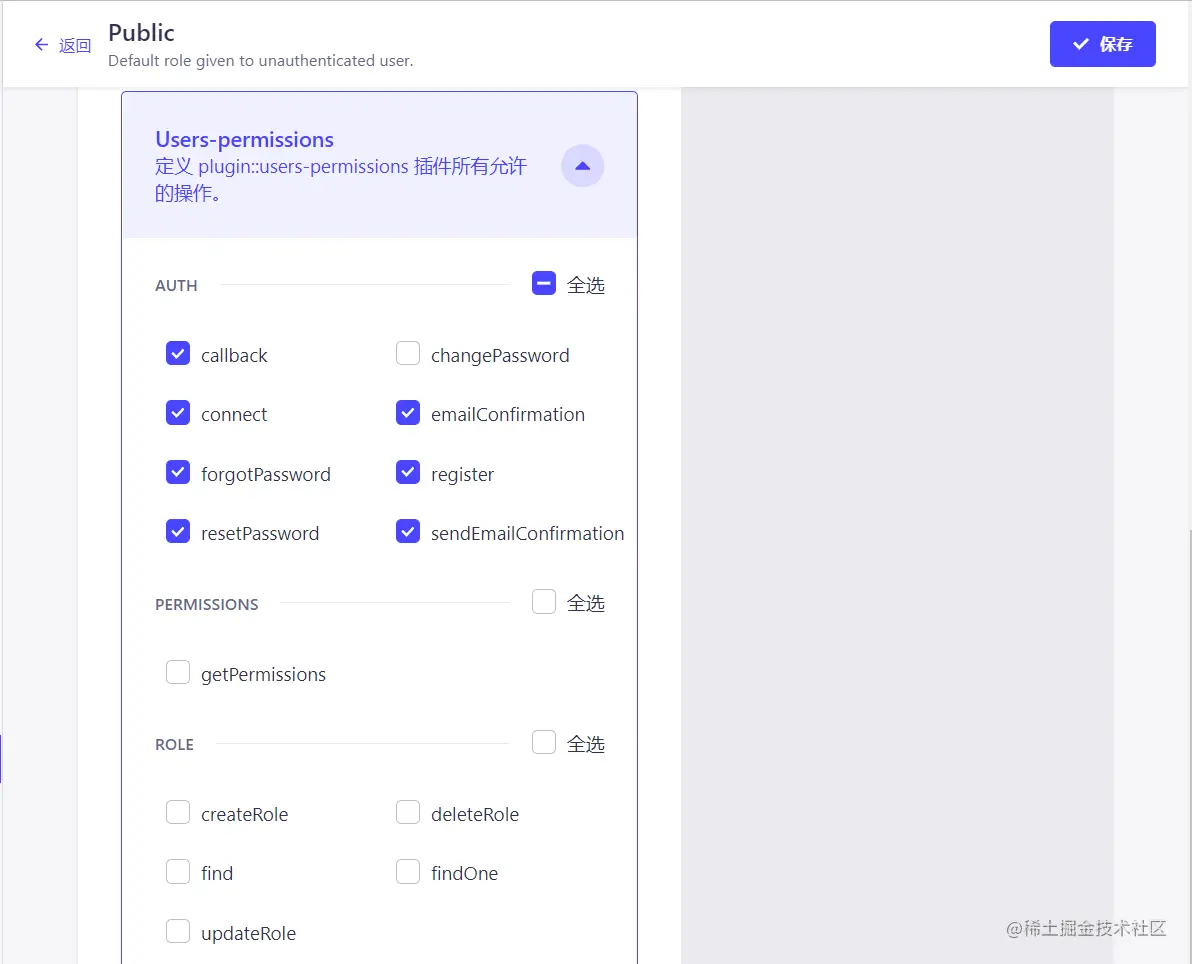Collapse the Users-permissions section
Image resolution: width=1192 pixels, height=964 pixels.
click(x=582, y=166)
